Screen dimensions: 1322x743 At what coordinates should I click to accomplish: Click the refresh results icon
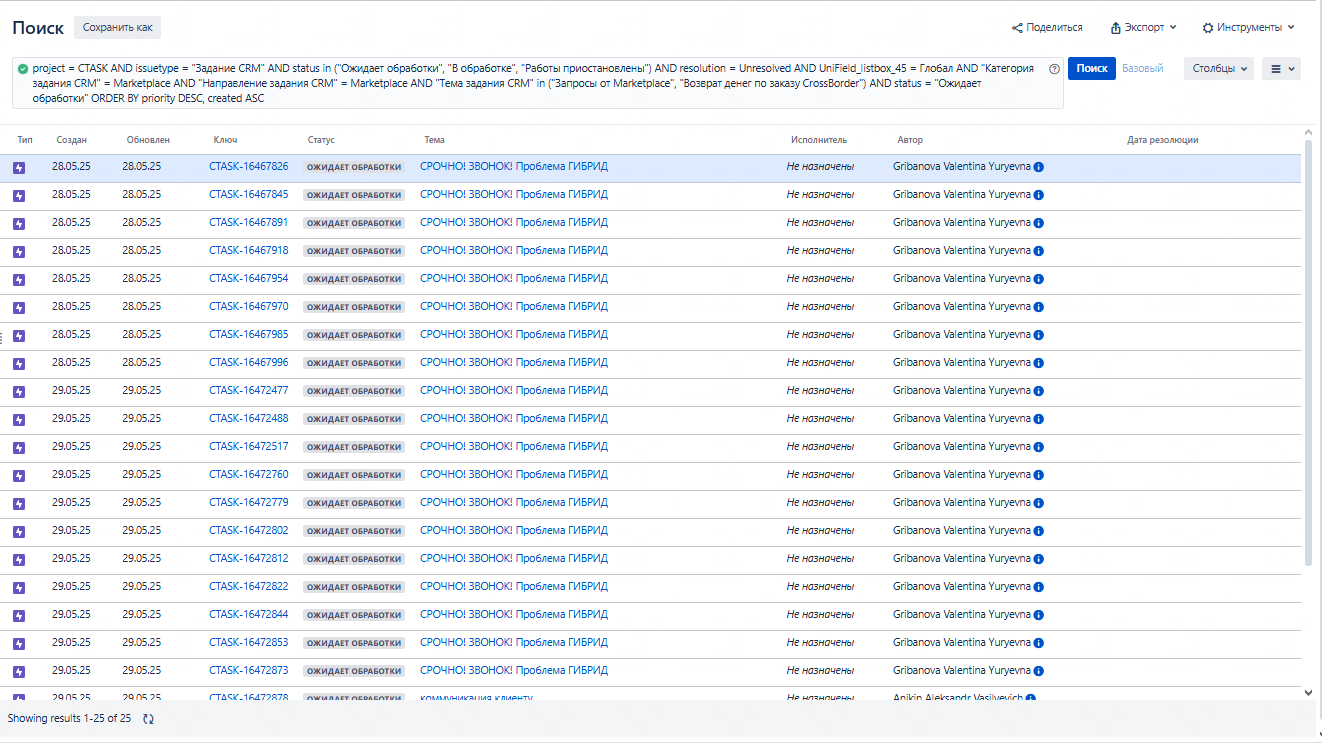click(x=149, y=718)
